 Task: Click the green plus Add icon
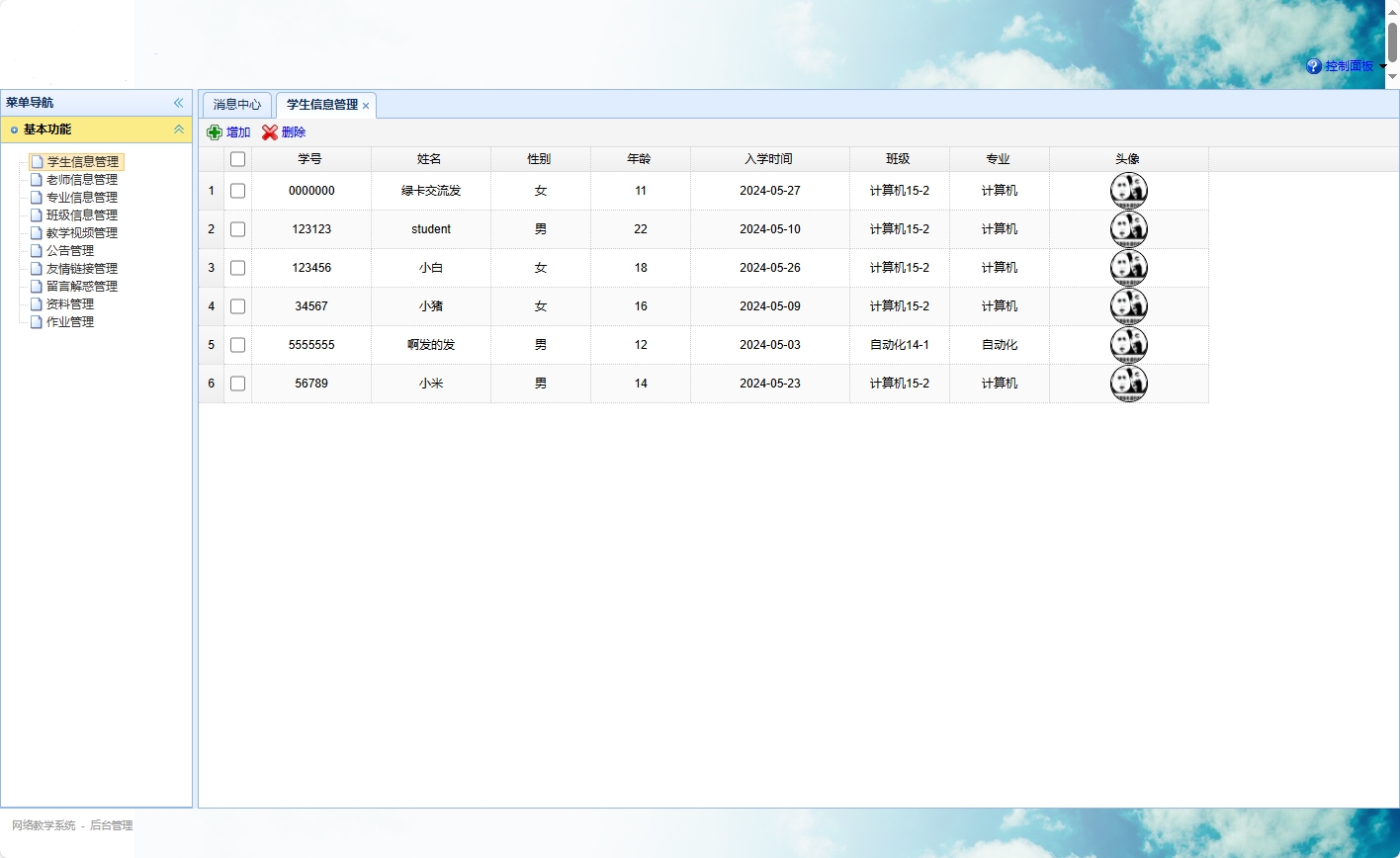click(x=215, y=132)
